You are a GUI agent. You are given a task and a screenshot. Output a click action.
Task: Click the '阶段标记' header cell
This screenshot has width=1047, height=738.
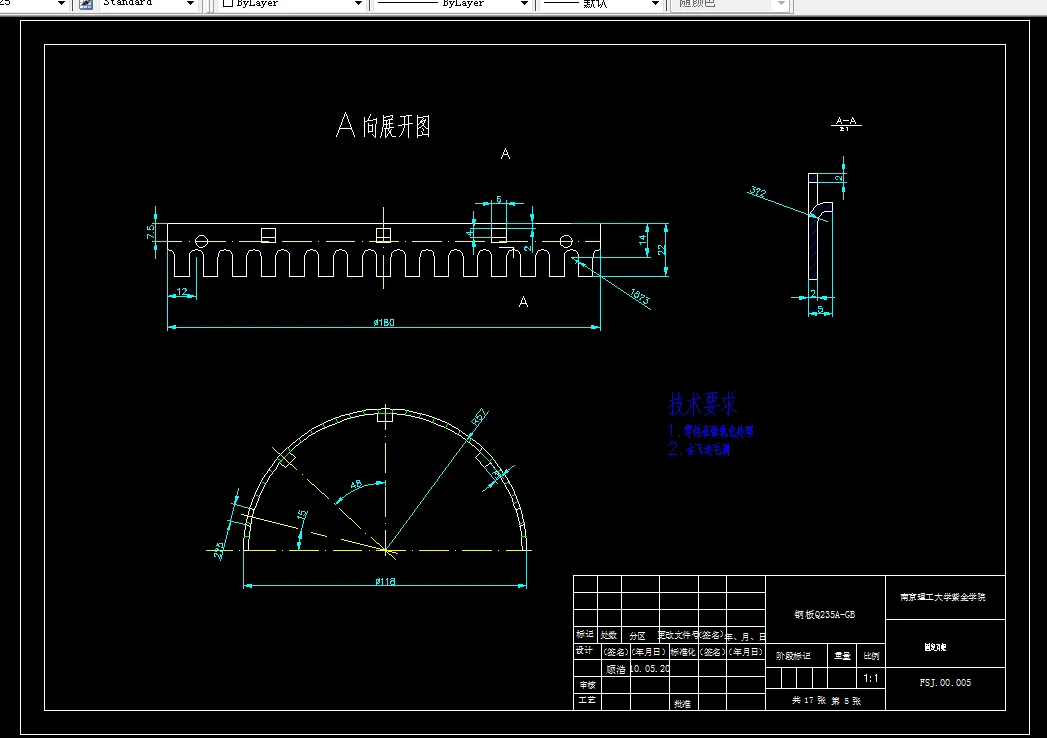(x=793, y=656)
